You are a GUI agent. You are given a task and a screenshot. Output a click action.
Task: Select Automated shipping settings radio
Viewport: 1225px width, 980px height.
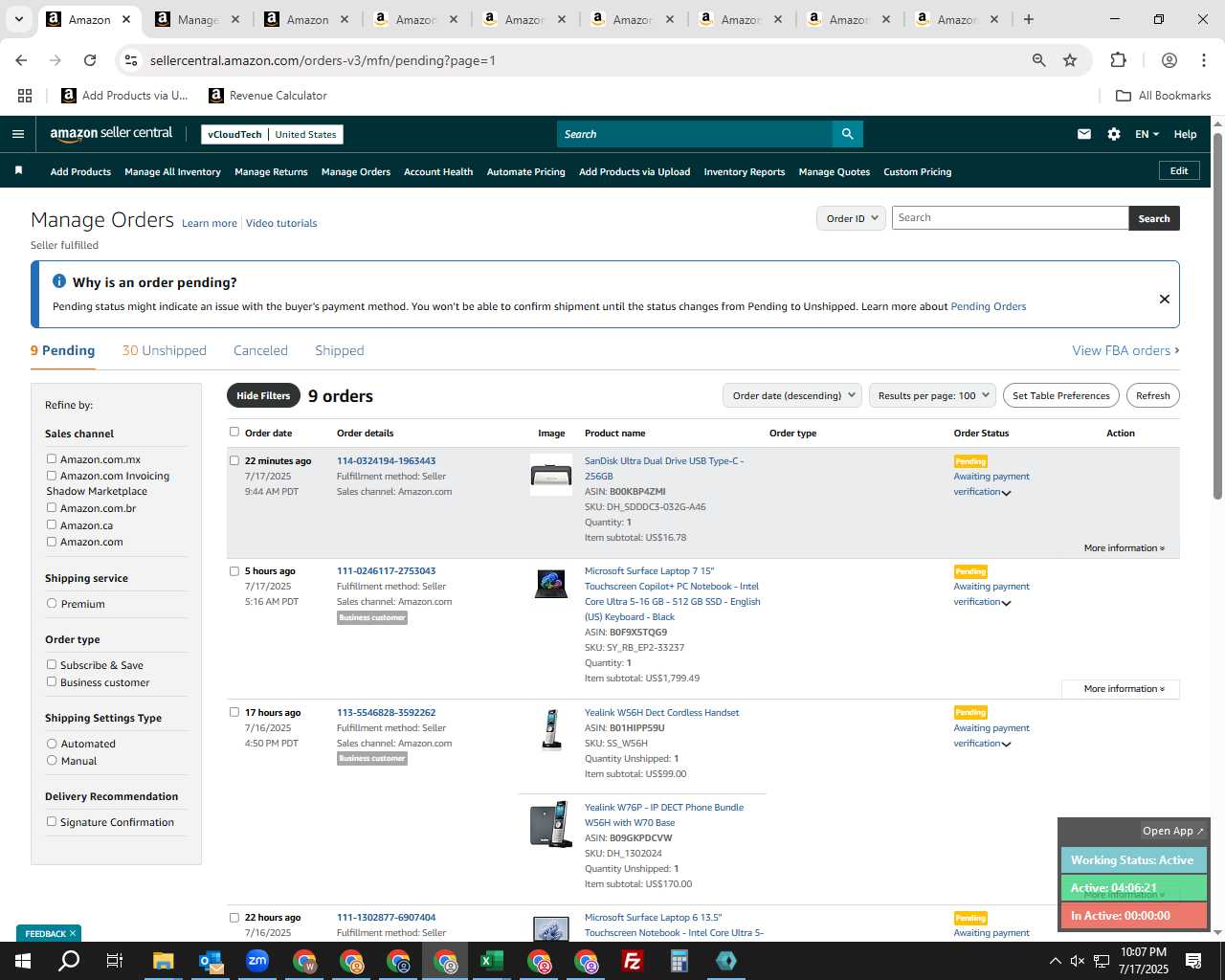pyautogui.click(x=52, y=743)
